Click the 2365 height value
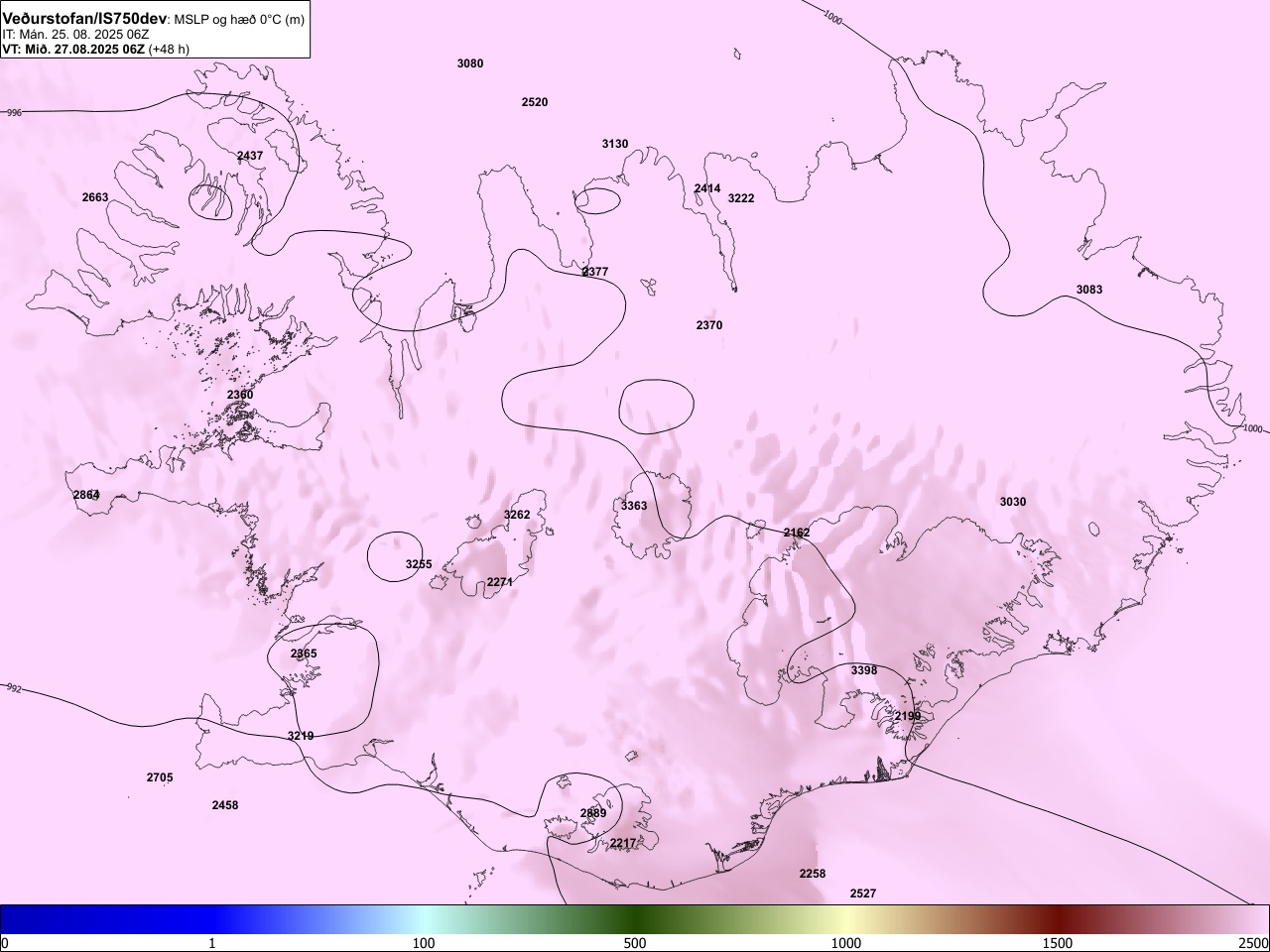The width and height of the screenshot is (1270, 952). tap(304, 654)
